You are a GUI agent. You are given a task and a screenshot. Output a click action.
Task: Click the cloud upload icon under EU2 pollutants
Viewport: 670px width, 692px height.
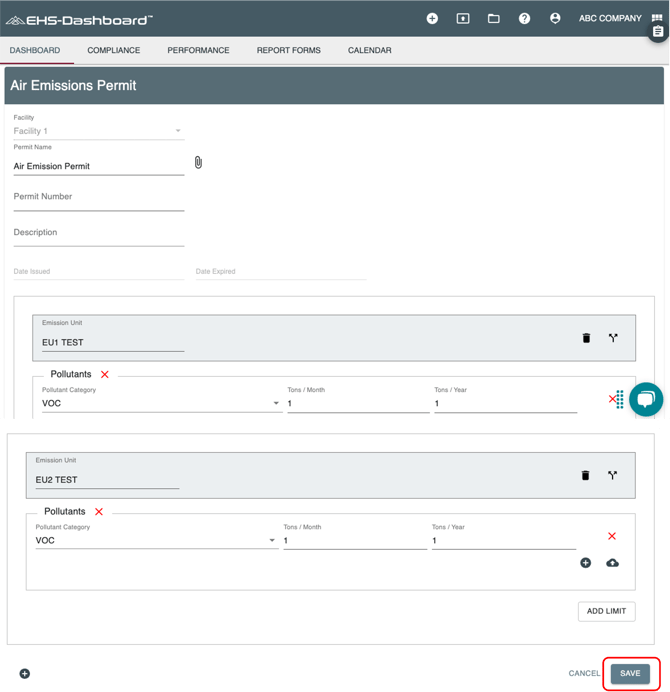(613, 563)
